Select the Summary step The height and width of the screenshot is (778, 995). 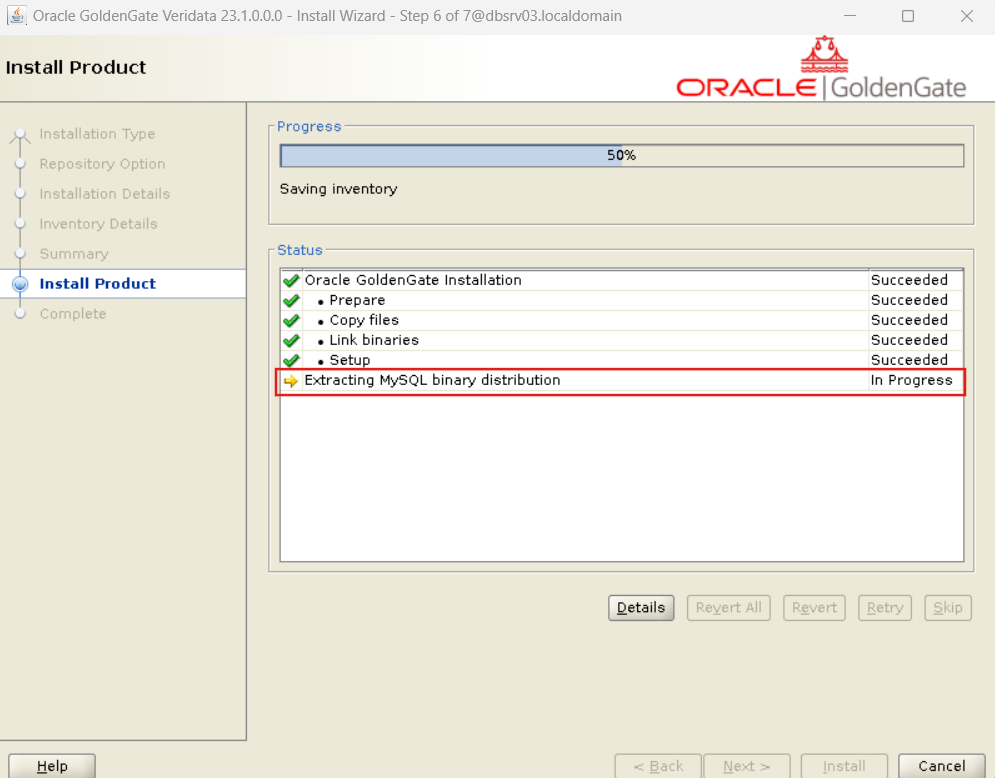[x=74, y=254]
